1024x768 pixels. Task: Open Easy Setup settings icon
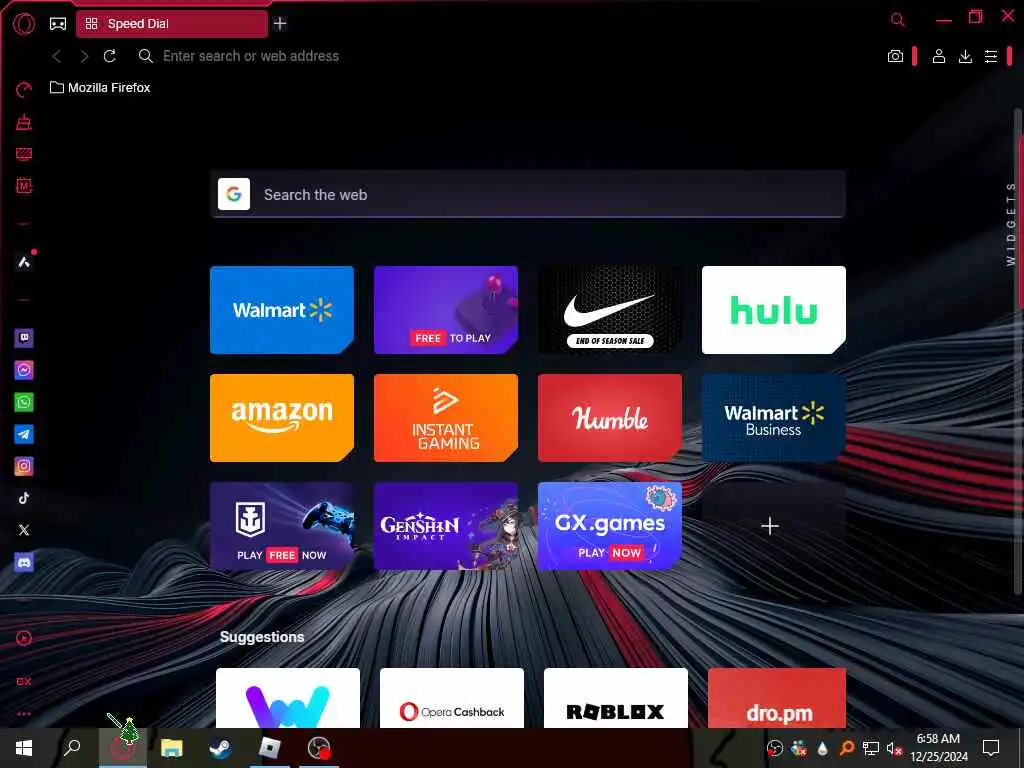(991, 56)
